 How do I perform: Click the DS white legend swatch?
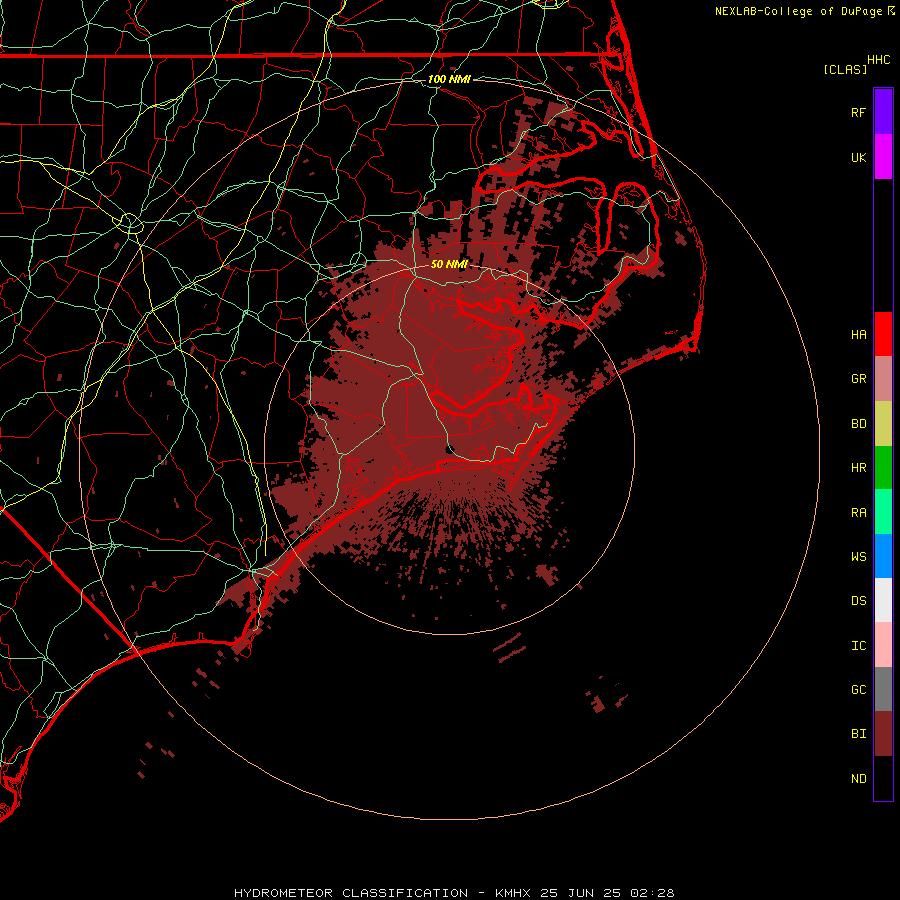coord(883,600)
